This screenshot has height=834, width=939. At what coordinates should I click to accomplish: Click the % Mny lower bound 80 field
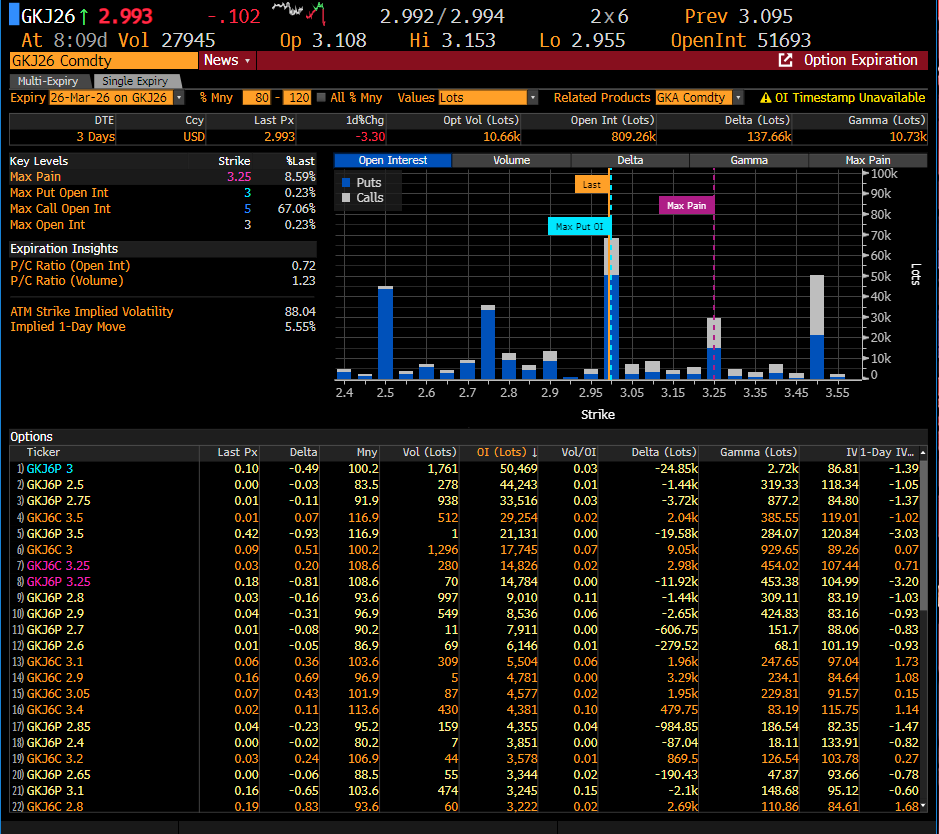coord(256,98)
